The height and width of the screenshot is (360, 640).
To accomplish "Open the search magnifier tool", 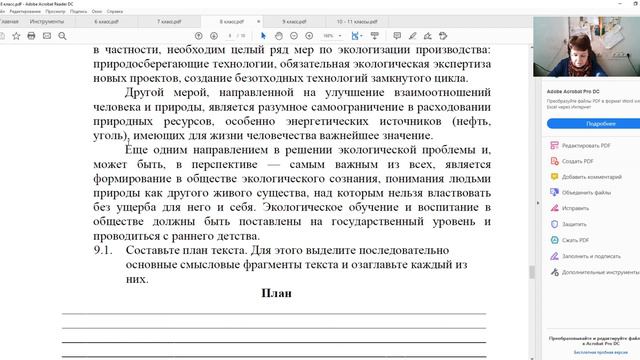I will pyautogui.click(x=62, y=36).
